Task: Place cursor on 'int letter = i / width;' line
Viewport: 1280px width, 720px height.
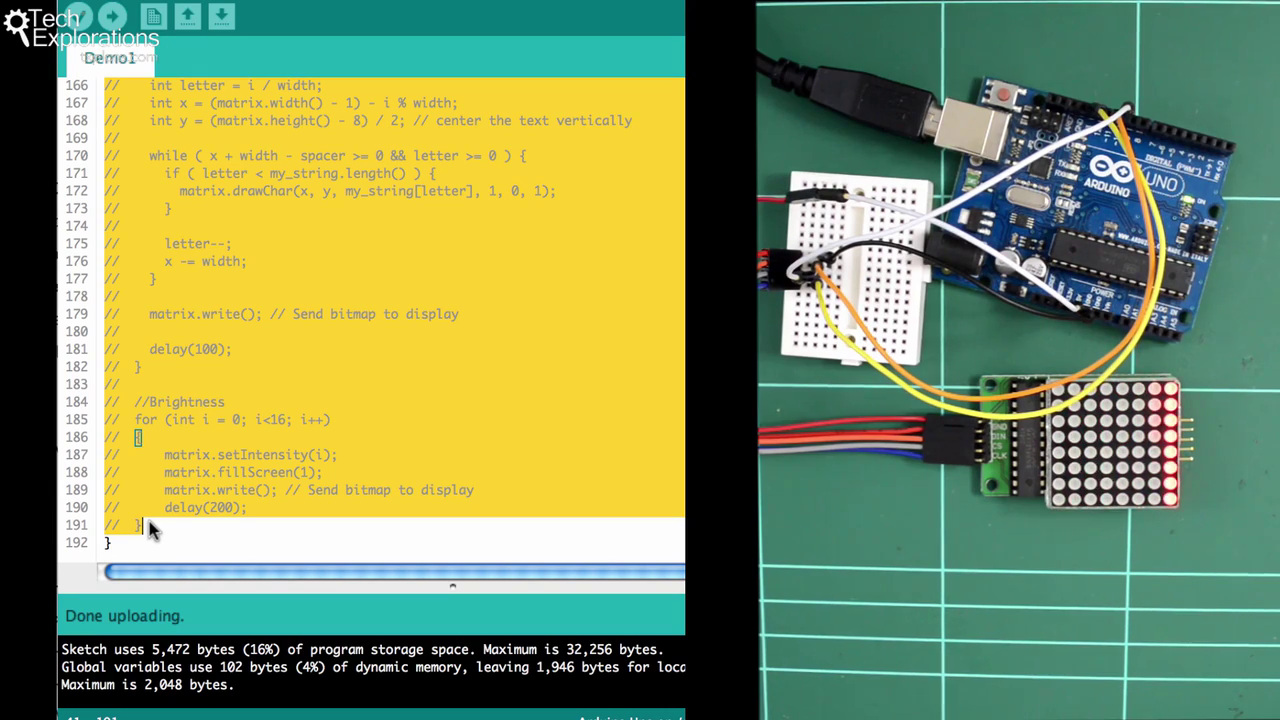Action: [235, 85]
